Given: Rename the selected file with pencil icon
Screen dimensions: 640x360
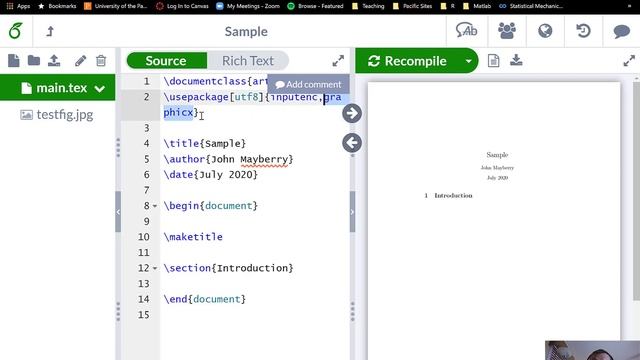Looking at the screenshot, I should [80, 61].
